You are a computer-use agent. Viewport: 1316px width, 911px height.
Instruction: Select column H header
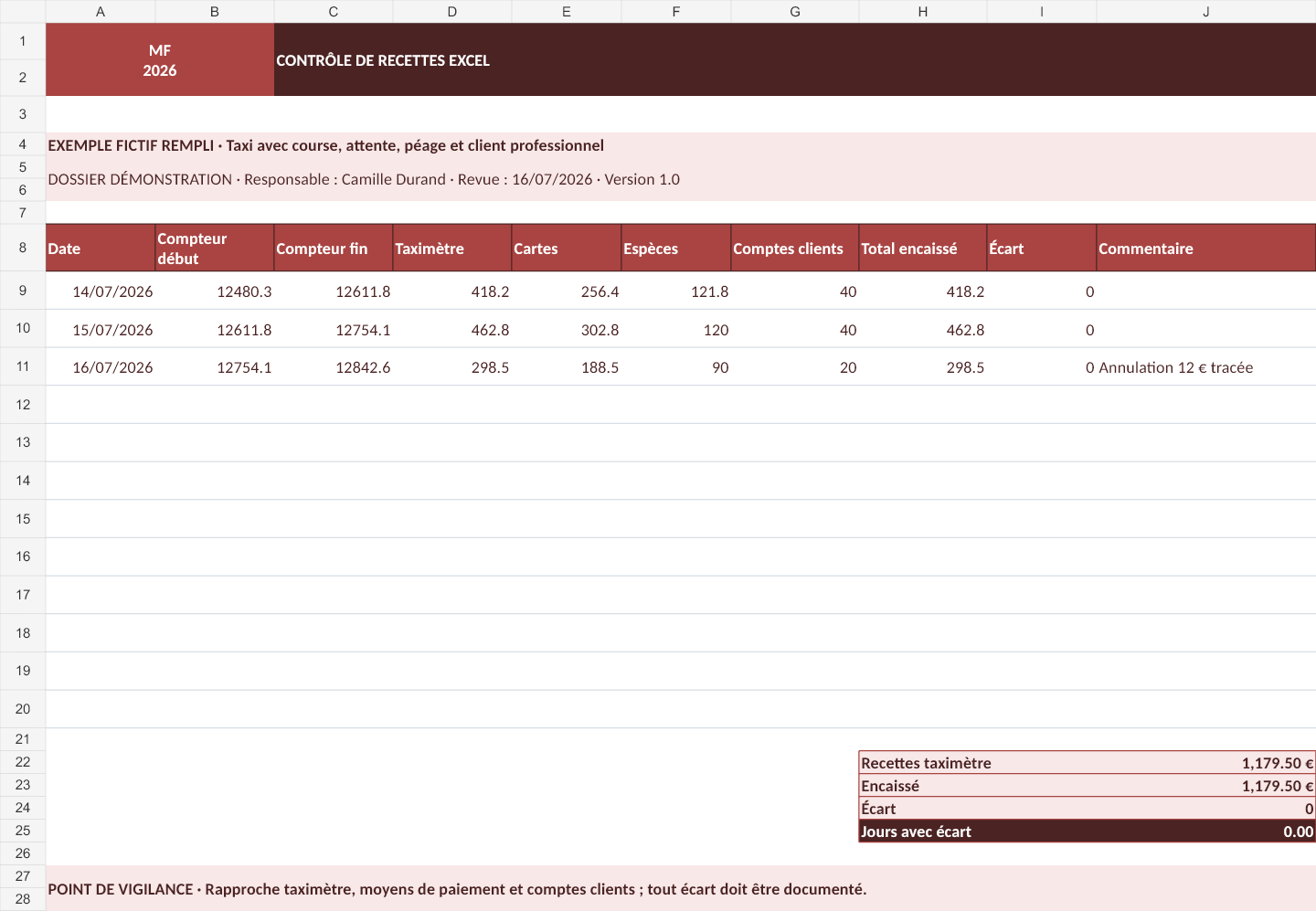pos(923,11)
